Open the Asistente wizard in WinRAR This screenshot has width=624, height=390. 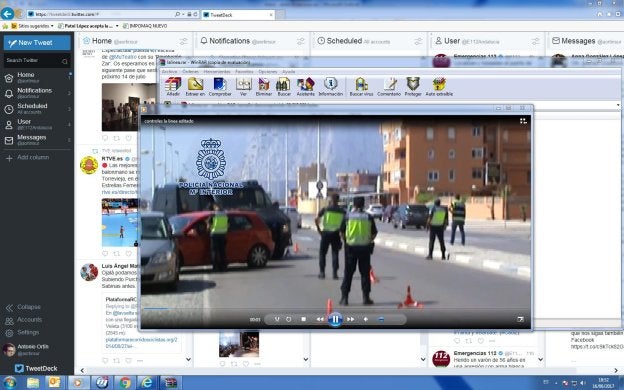[x=306, y=87]
